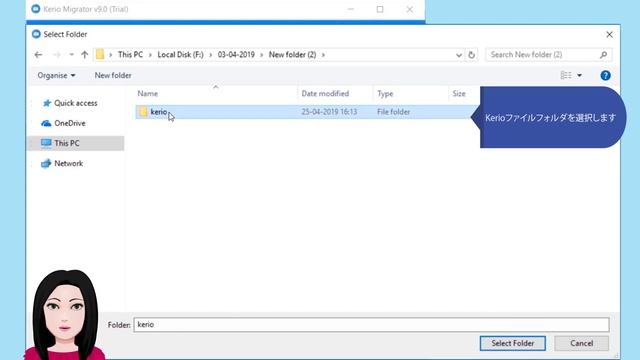Click the File folder type cell
The image size is (640, 360).
tap(393, 112)
